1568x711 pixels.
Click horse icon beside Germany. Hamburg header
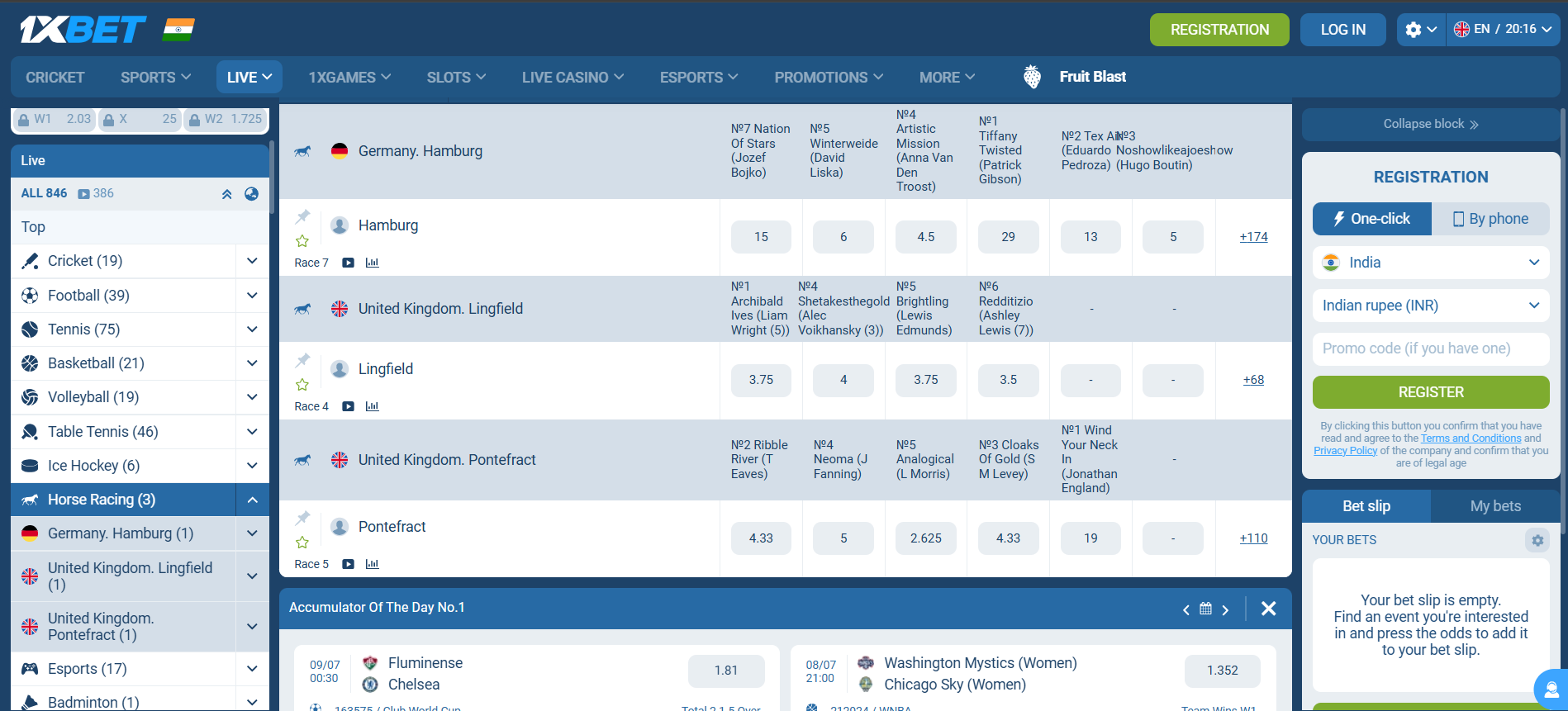302,151
